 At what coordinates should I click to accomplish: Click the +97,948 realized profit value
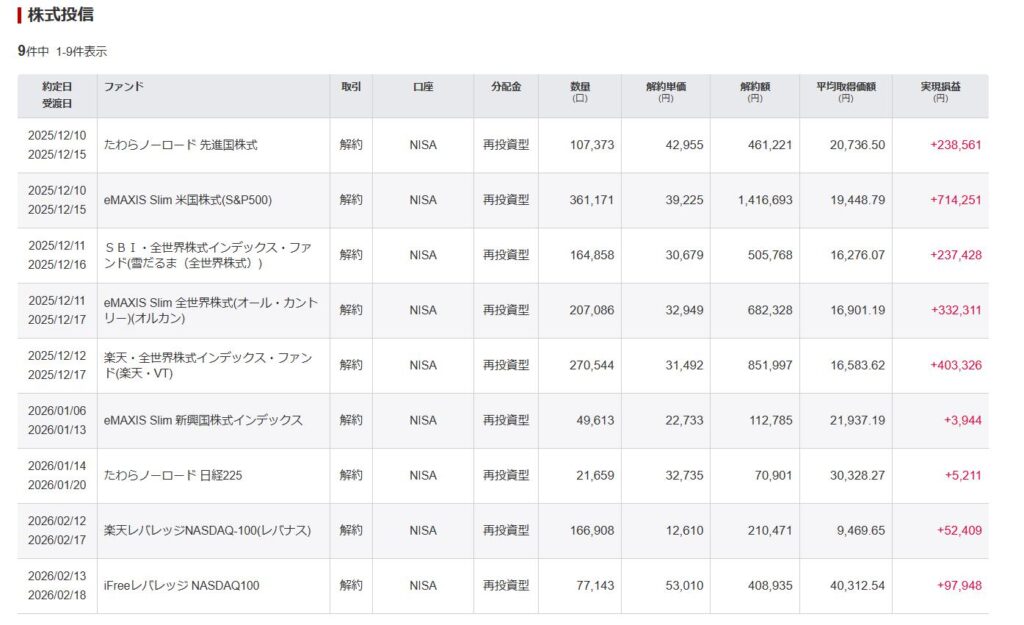[x=959, y=585]
